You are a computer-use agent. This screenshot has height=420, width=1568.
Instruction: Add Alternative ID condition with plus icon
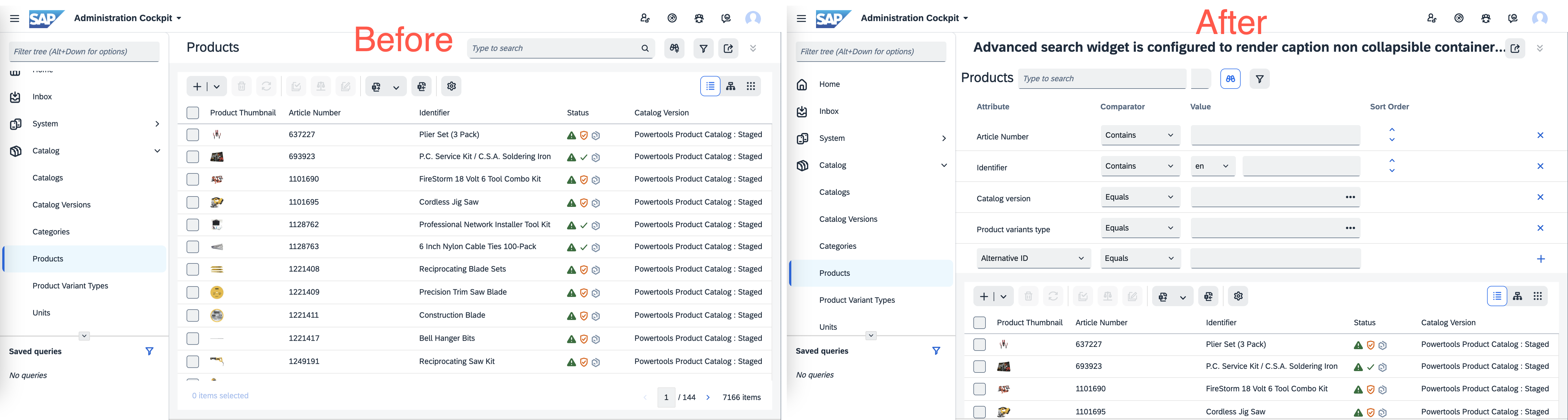click(x=1541, y=259)
